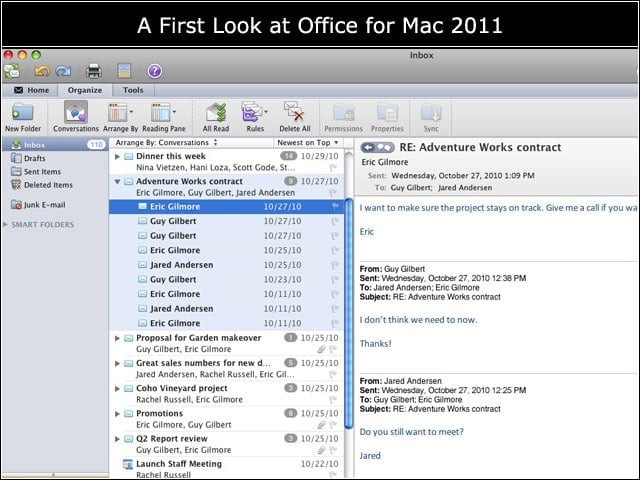The image size is (640, 480).
Task: Click the Launch Staff Meeting calendar icon
Action: (128, 464)
